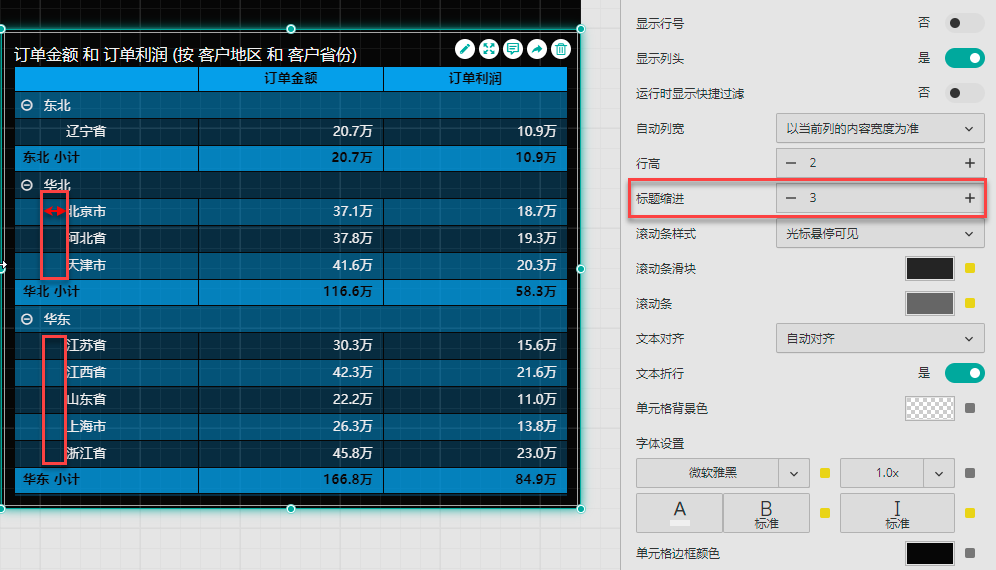
Task: Click the chart title 订单金额 和 订单利润
Action: pos(185,55)
